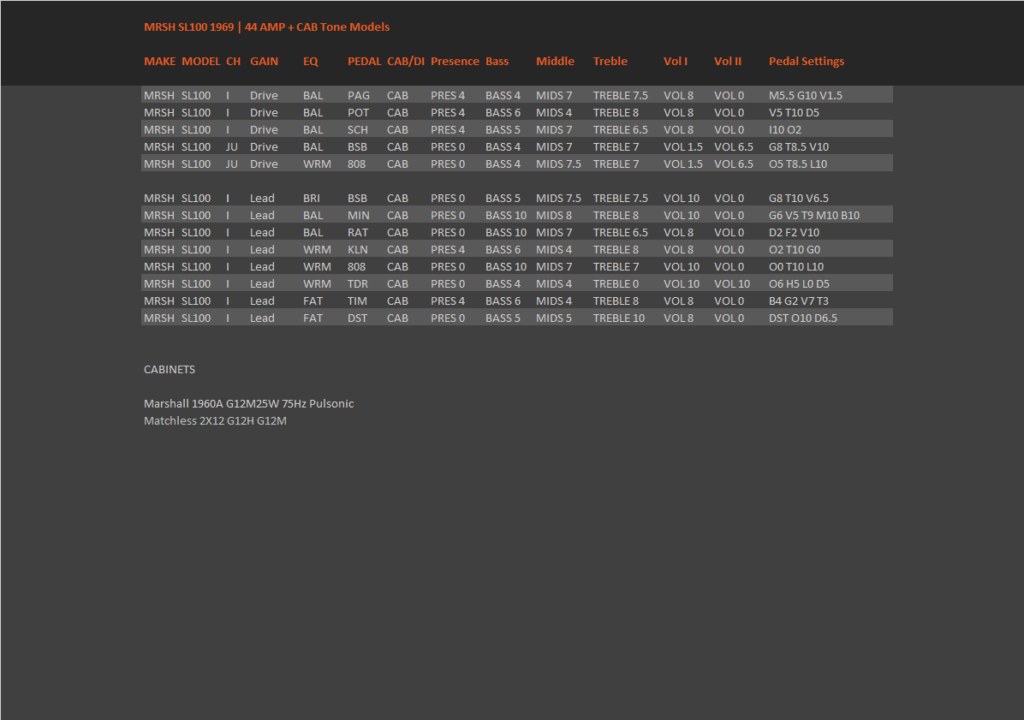Click pedal settings 'G6 V5 T9 M10 B10'

pos(814,215)
